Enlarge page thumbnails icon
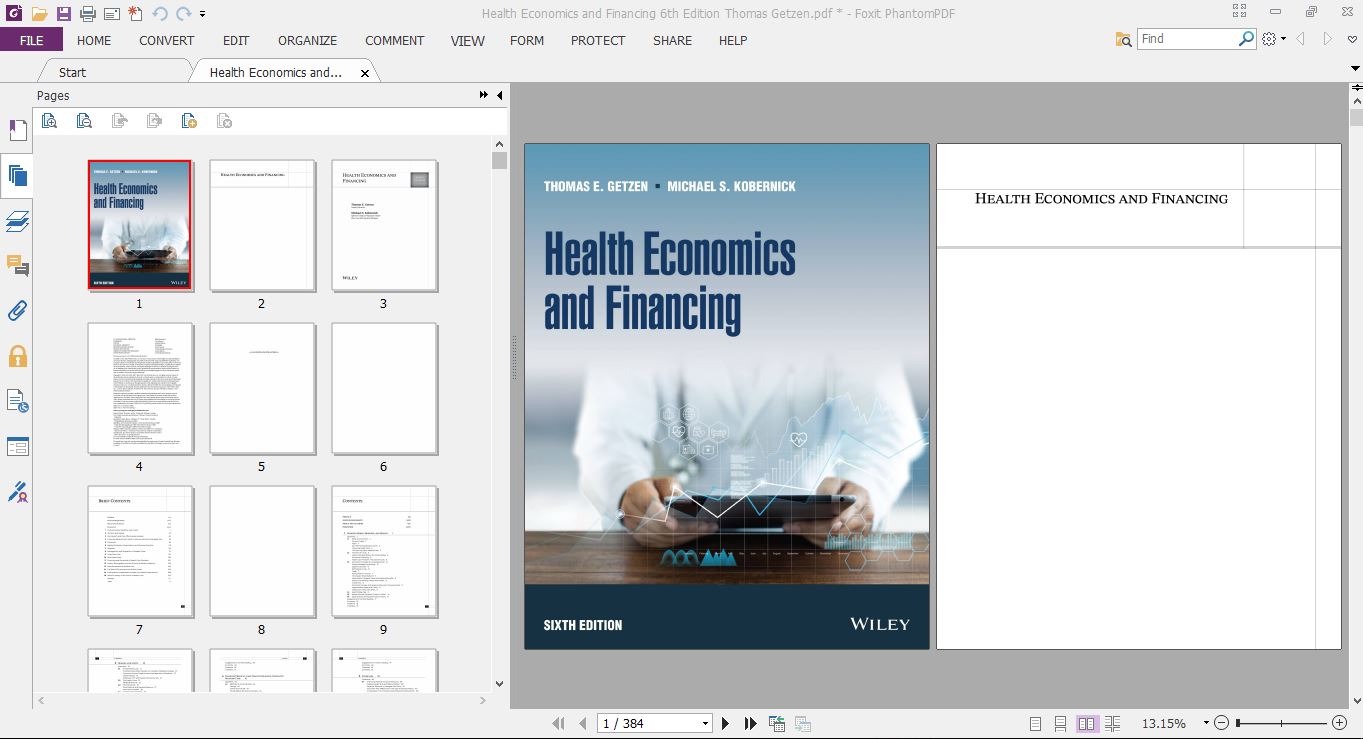 49,121
